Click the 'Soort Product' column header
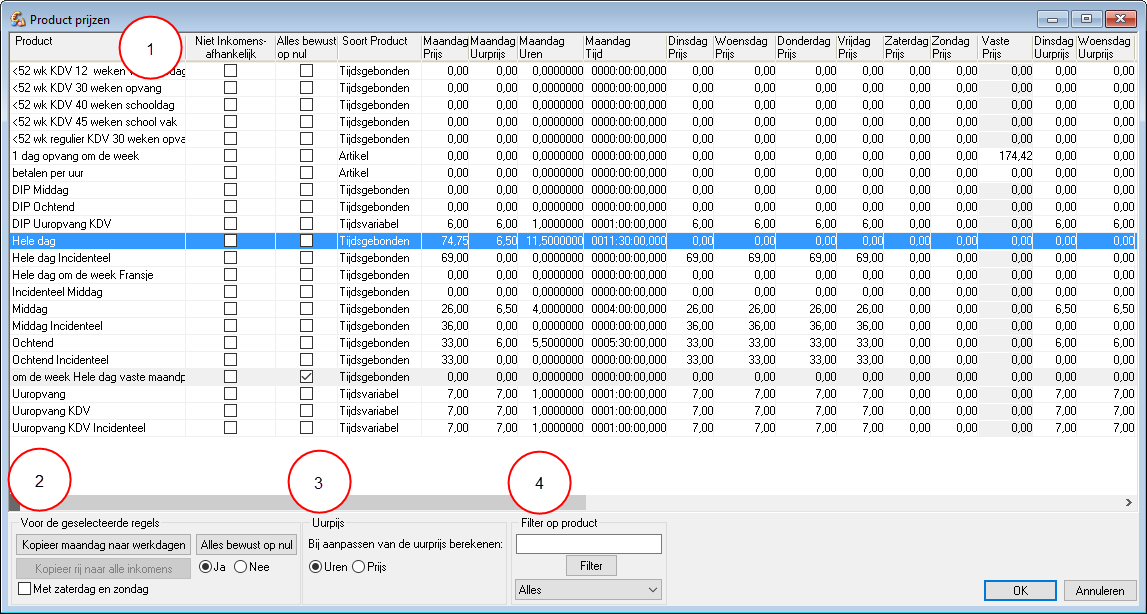Image resolution: width=1147 pixels, height=614 pixels. 375,41
